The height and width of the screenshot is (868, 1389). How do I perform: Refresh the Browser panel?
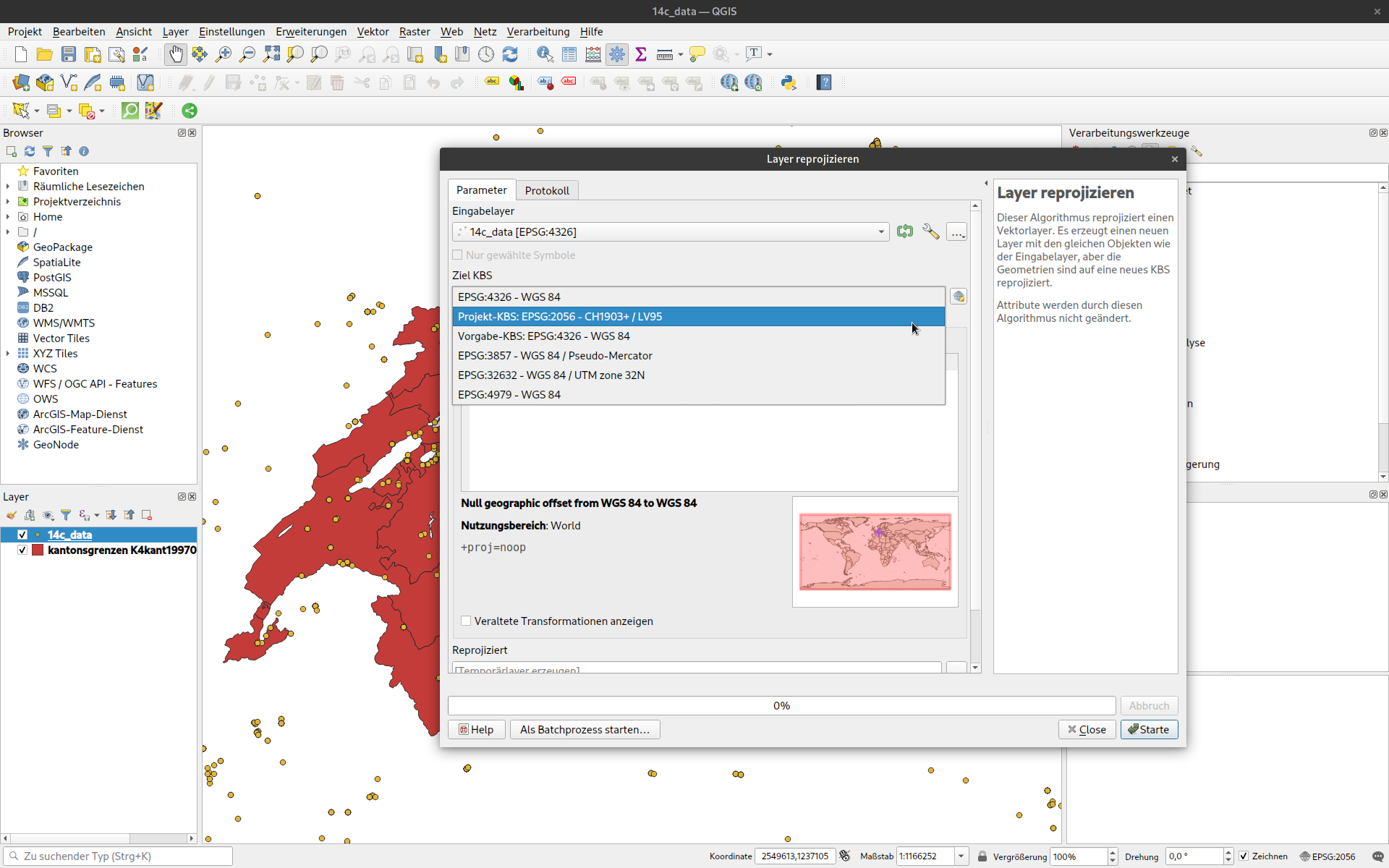[30, 151]
